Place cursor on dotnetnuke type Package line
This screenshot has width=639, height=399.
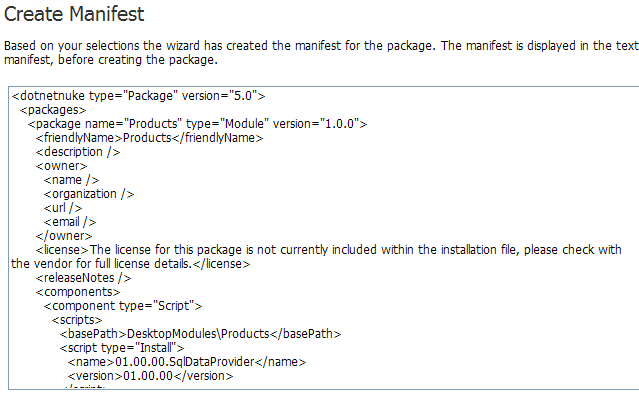[x=138, y=96]
